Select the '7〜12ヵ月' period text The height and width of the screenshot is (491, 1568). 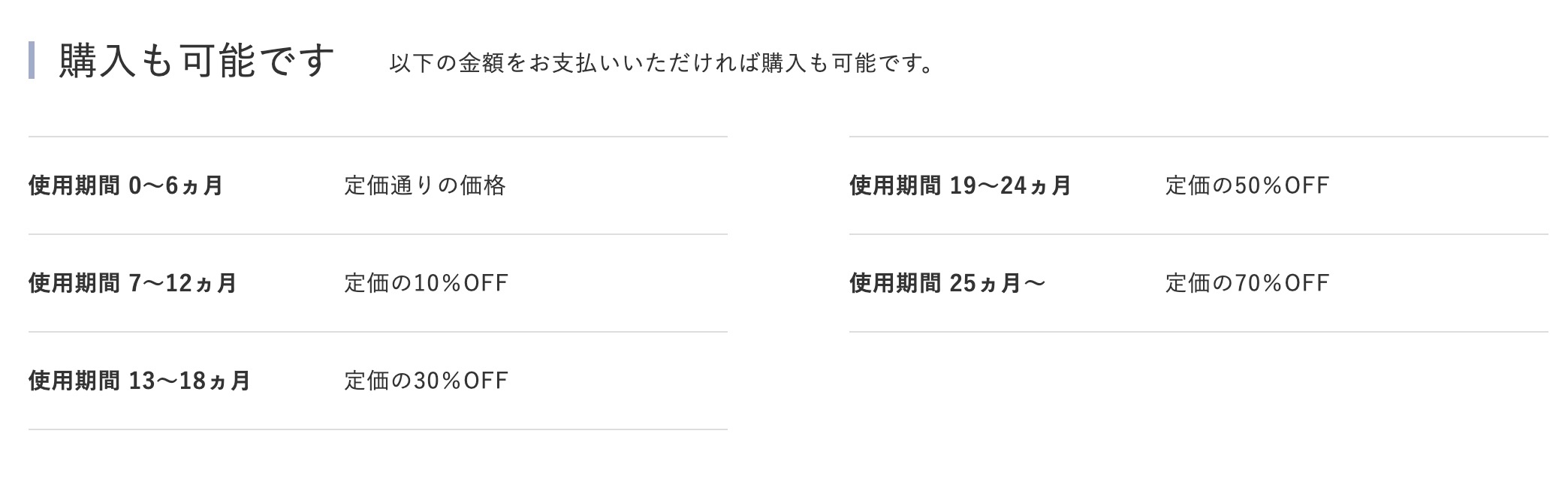pyautogui.click(x=182, y=283)
